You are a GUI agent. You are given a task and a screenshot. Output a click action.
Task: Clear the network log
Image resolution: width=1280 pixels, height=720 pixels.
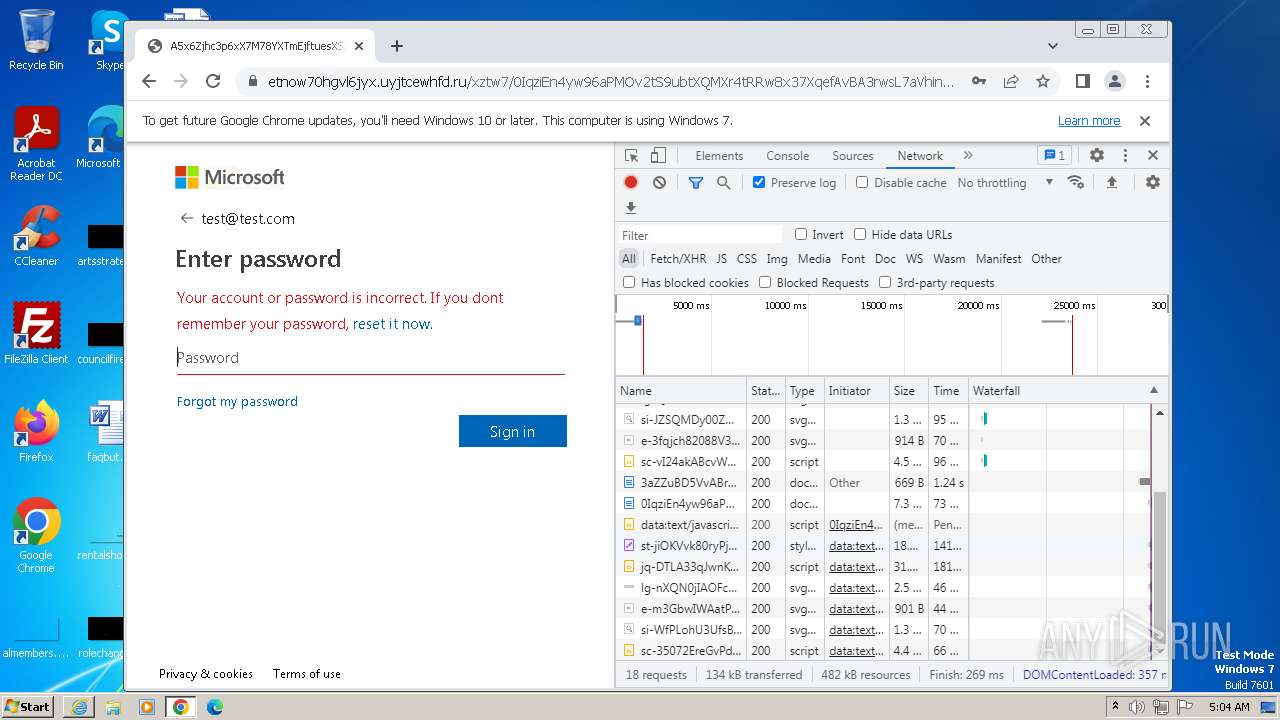(659, 183)
